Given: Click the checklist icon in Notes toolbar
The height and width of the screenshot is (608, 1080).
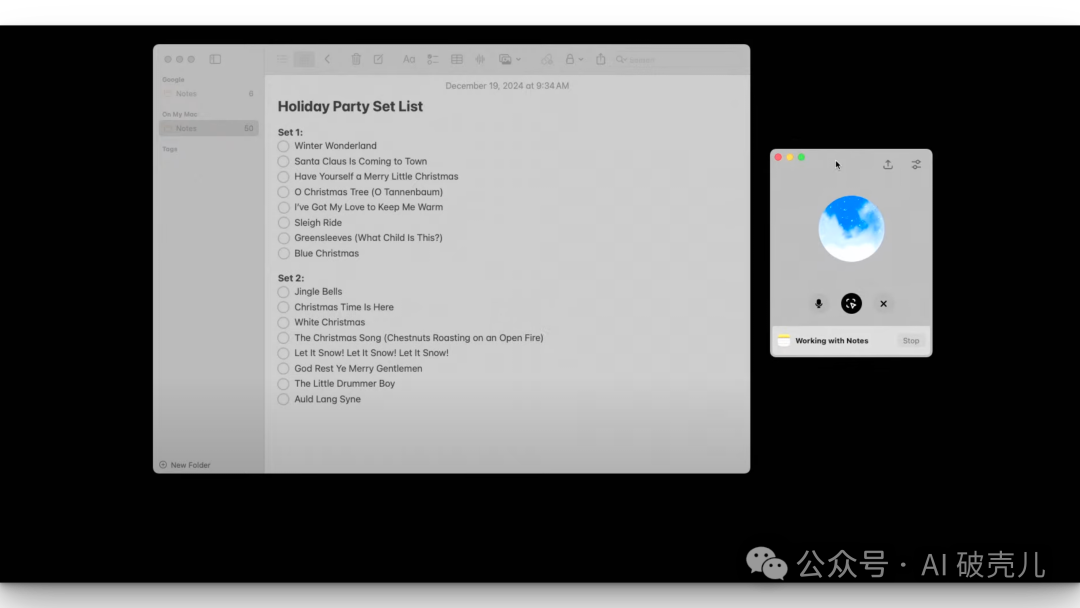Looking at the screenshot, I should pyautogui.click(x=433, y=60).
